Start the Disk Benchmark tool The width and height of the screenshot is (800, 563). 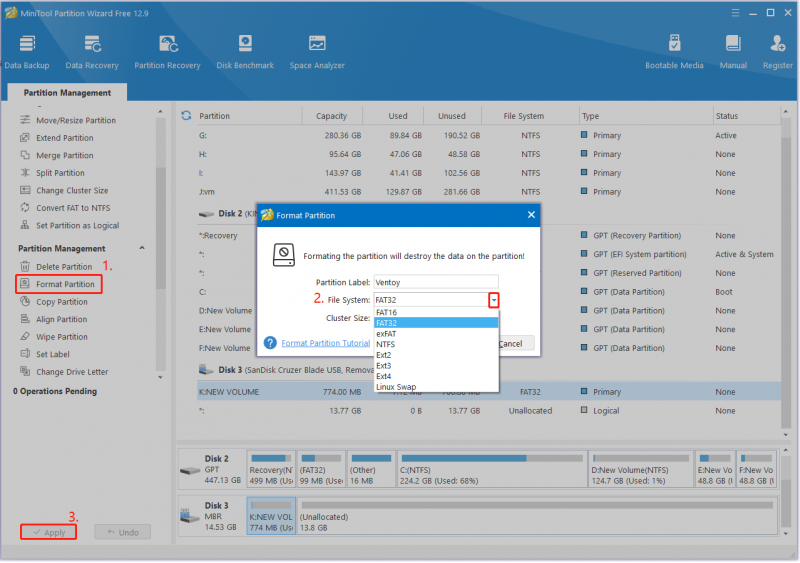click(x=245, y=52)
